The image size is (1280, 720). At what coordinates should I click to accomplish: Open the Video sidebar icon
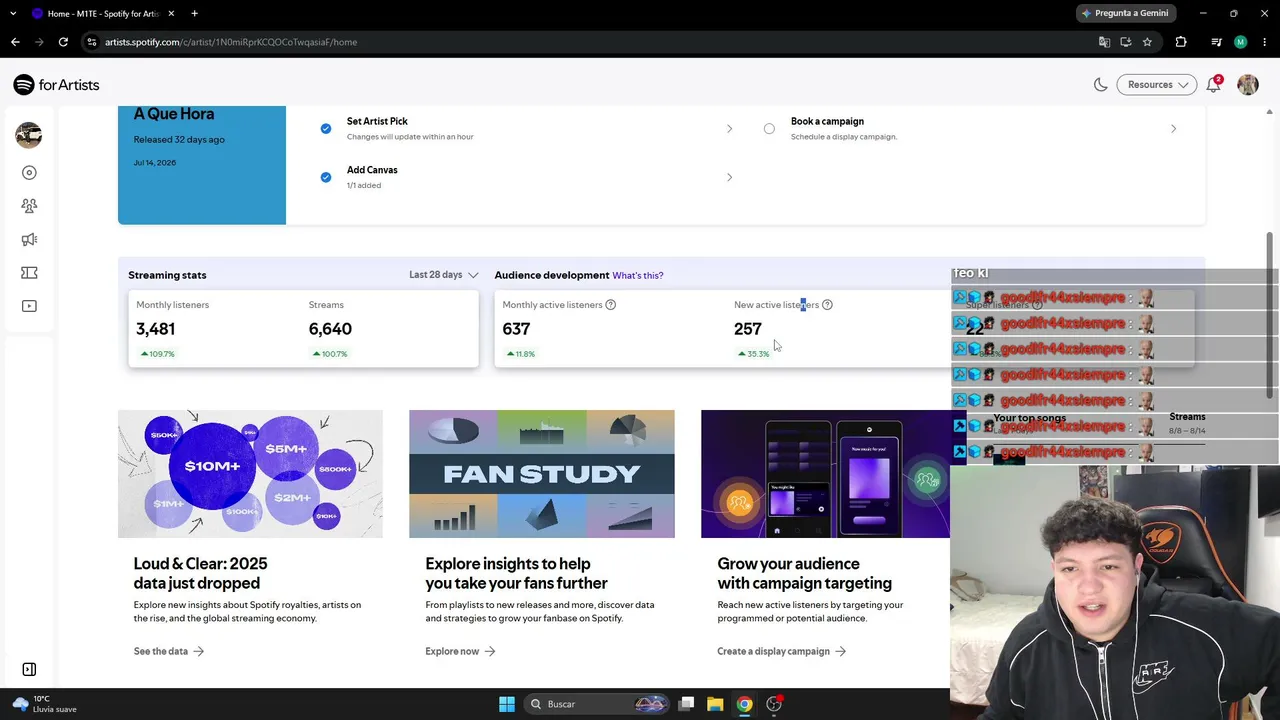click(29, 306)
